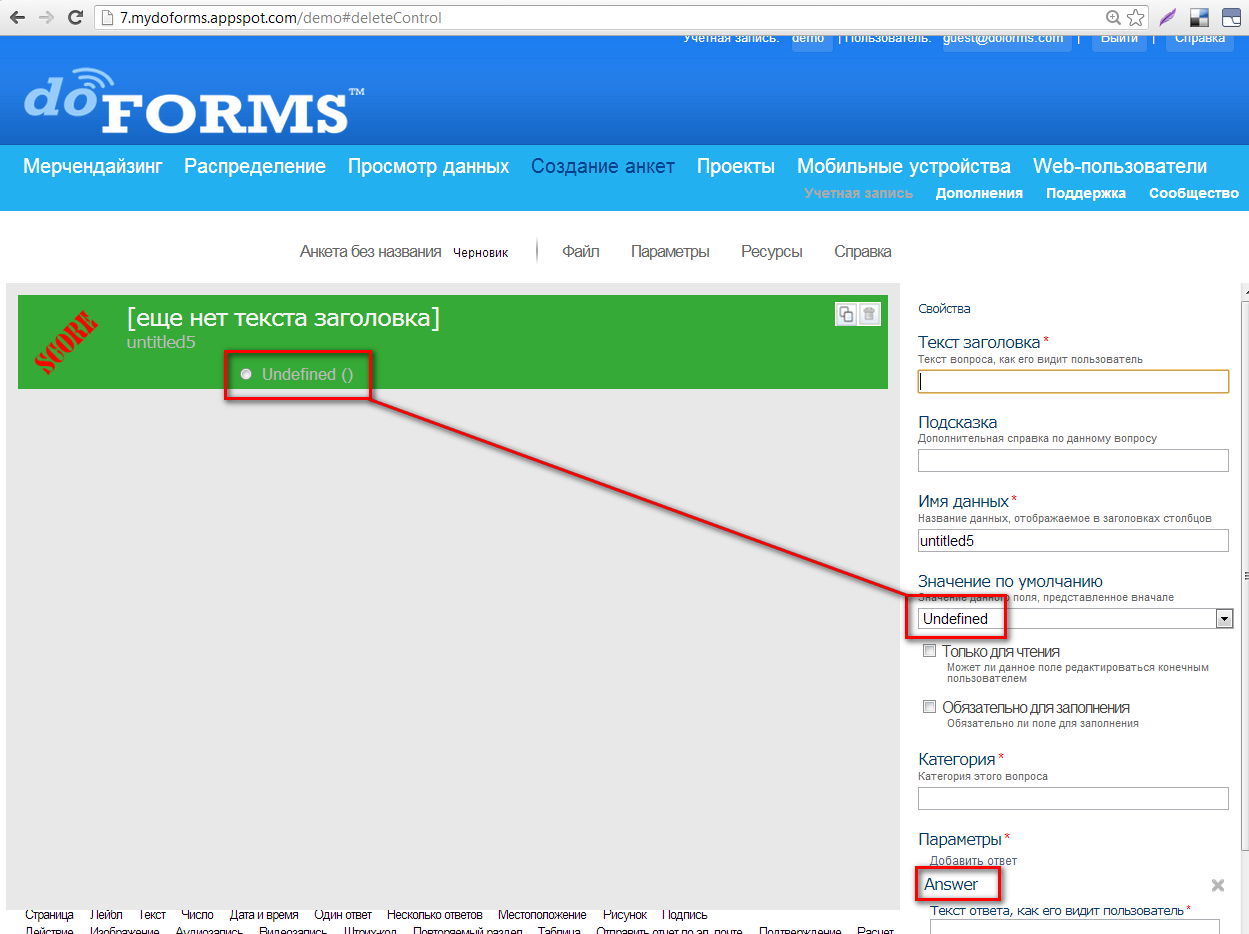Open the 'Значение по умолчанию' dropdown
1249x934 pixels.
(1224, 619)
